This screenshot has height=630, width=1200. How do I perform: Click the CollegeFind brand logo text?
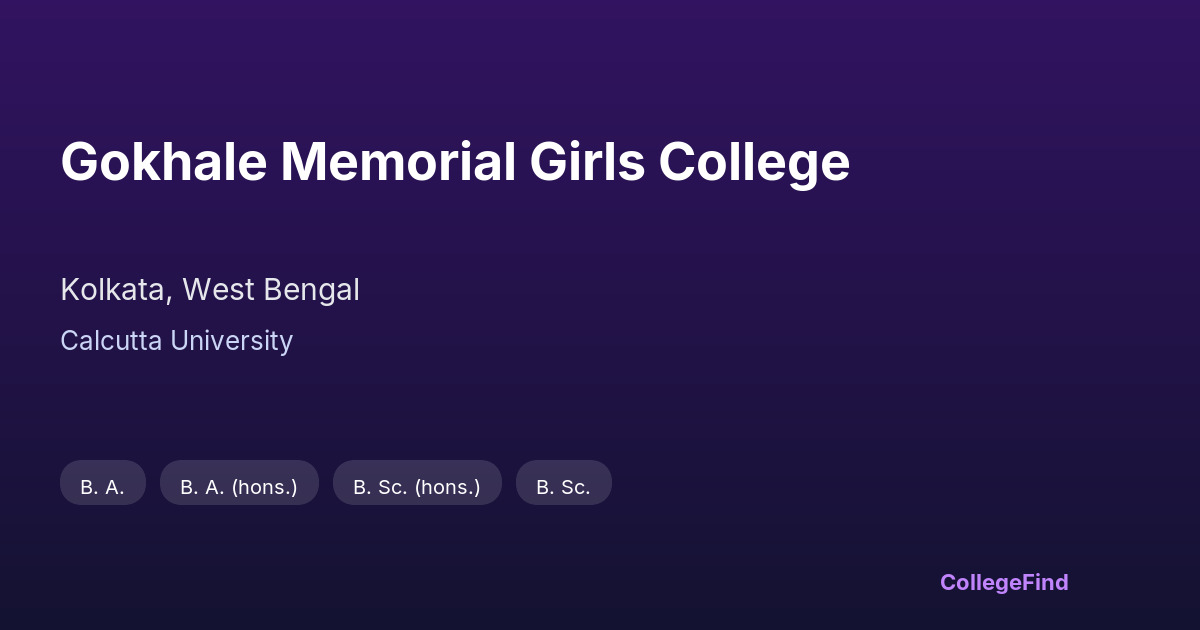(x=1003, y=582)
